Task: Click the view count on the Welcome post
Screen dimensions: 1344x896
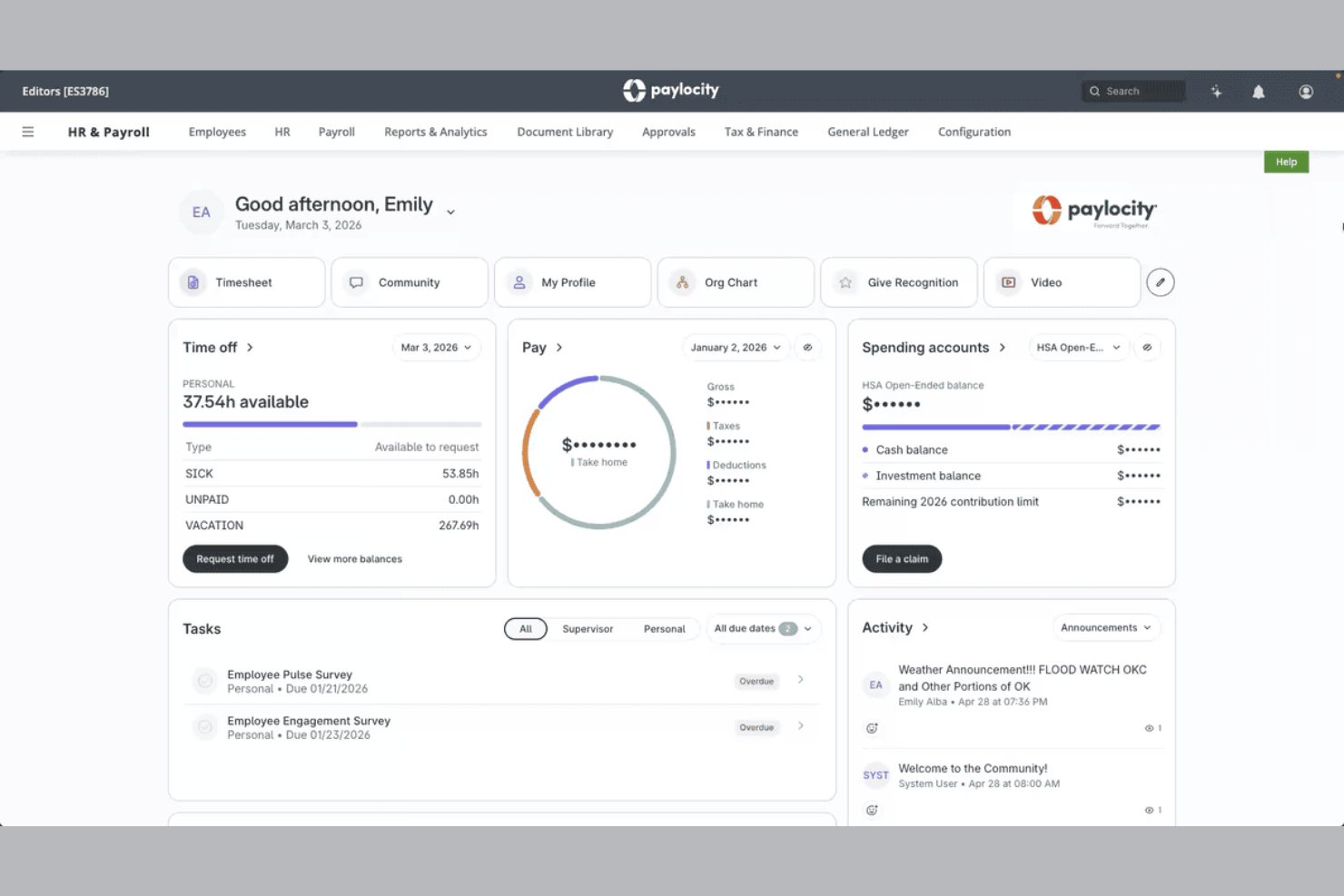Action: [1153, 810]
